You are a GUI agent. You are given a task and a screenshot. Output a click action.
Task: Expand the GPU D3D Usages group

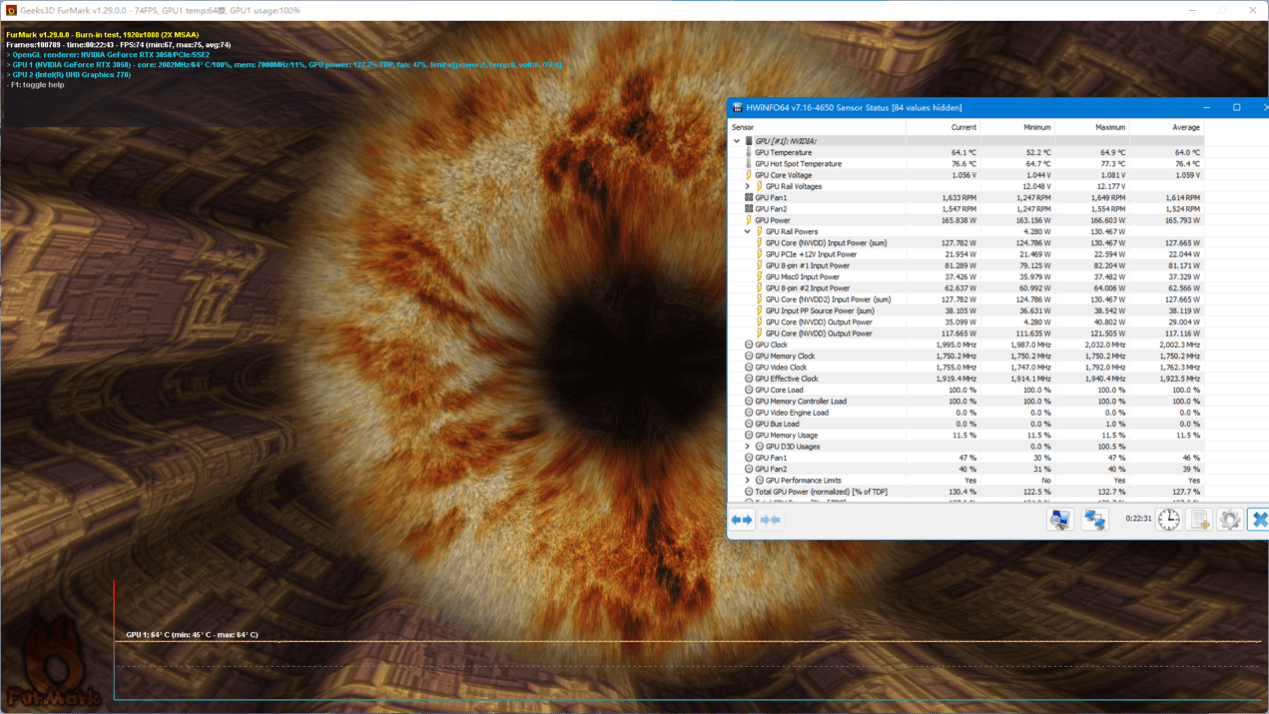tap(749, 446)
